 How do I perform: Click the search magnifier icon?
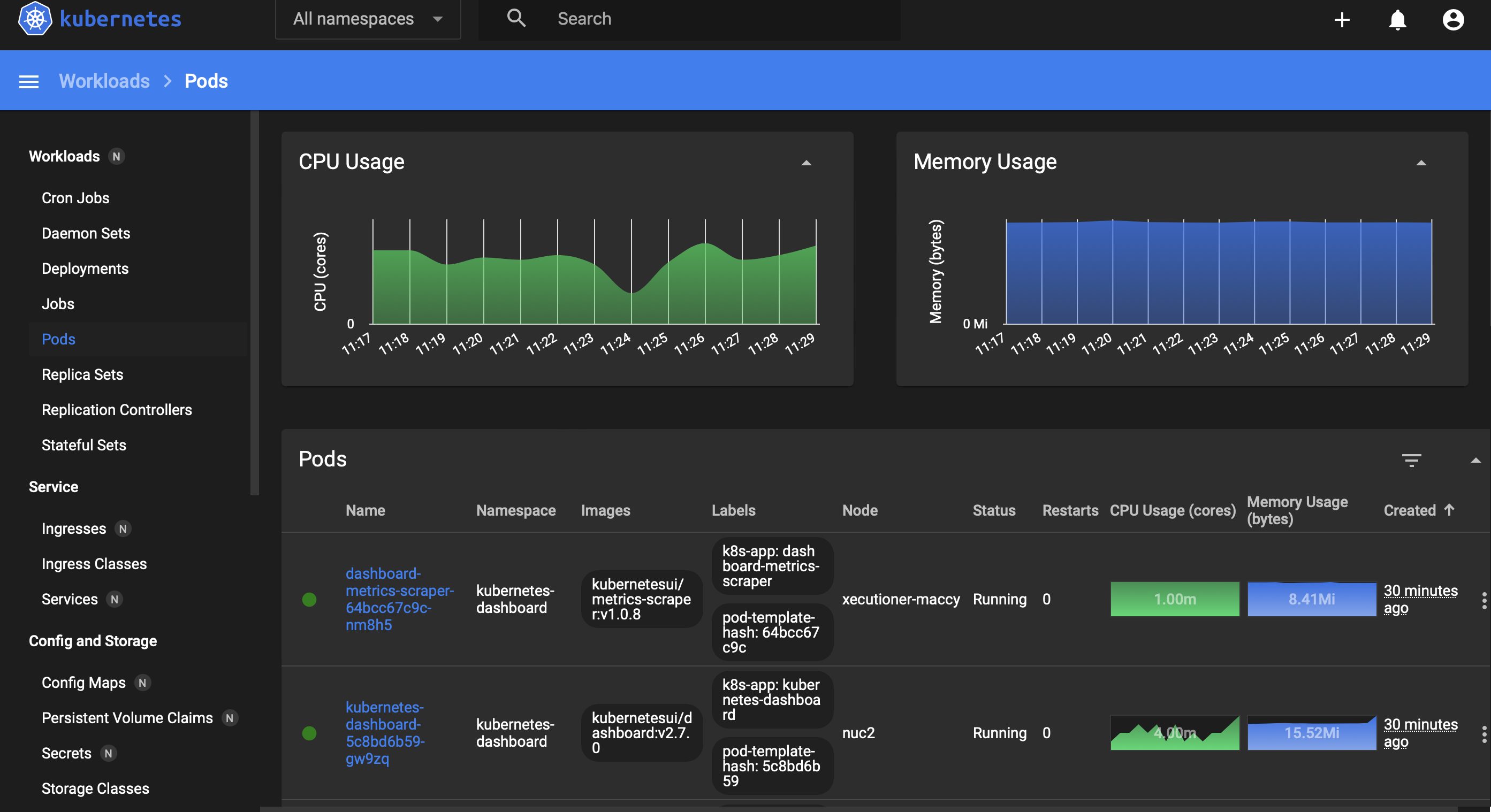click(x=516, y=19)
